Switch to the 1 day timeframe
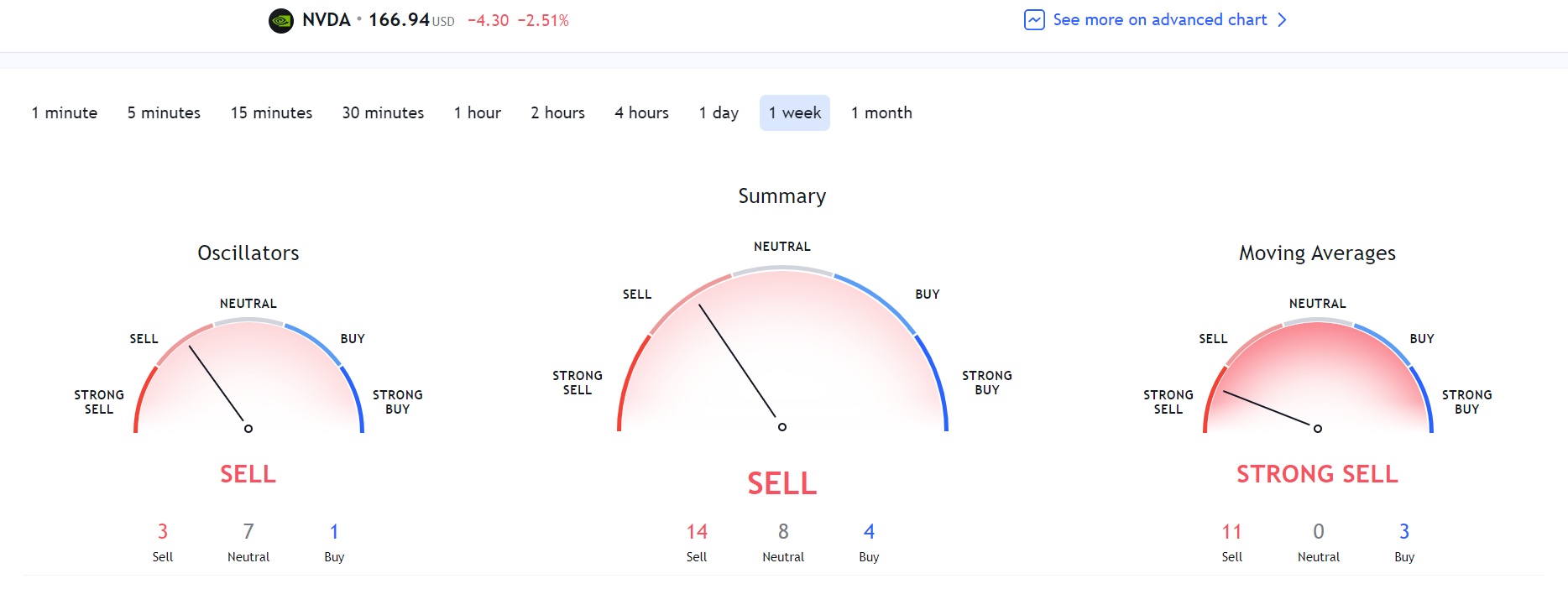The height and width of the screenshot is (589, 1568). (719, 113)
